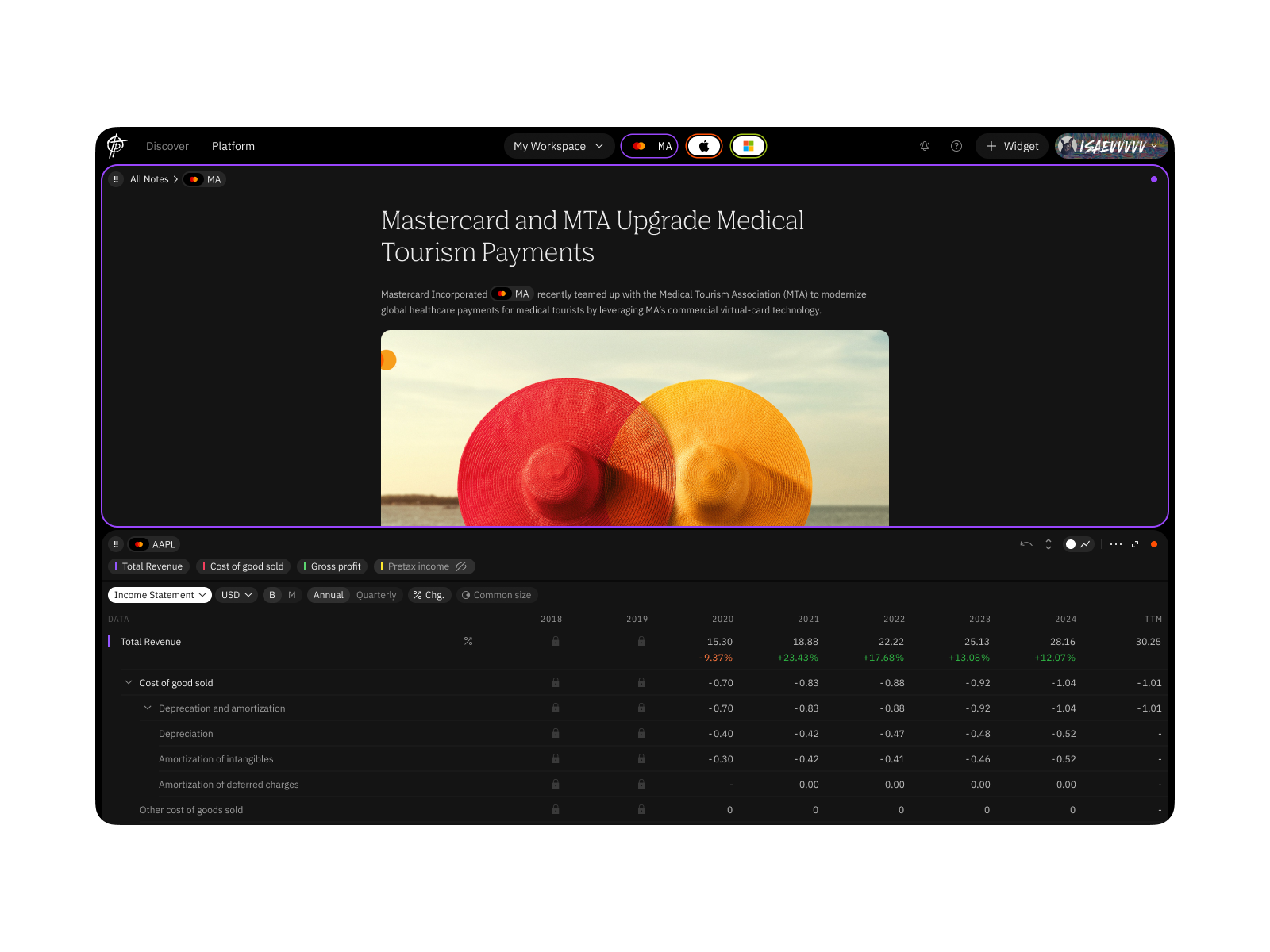Click the Apple logo ticker chip
The image size is (1270, 952).
pyautogui.click(x=704, y=146)
